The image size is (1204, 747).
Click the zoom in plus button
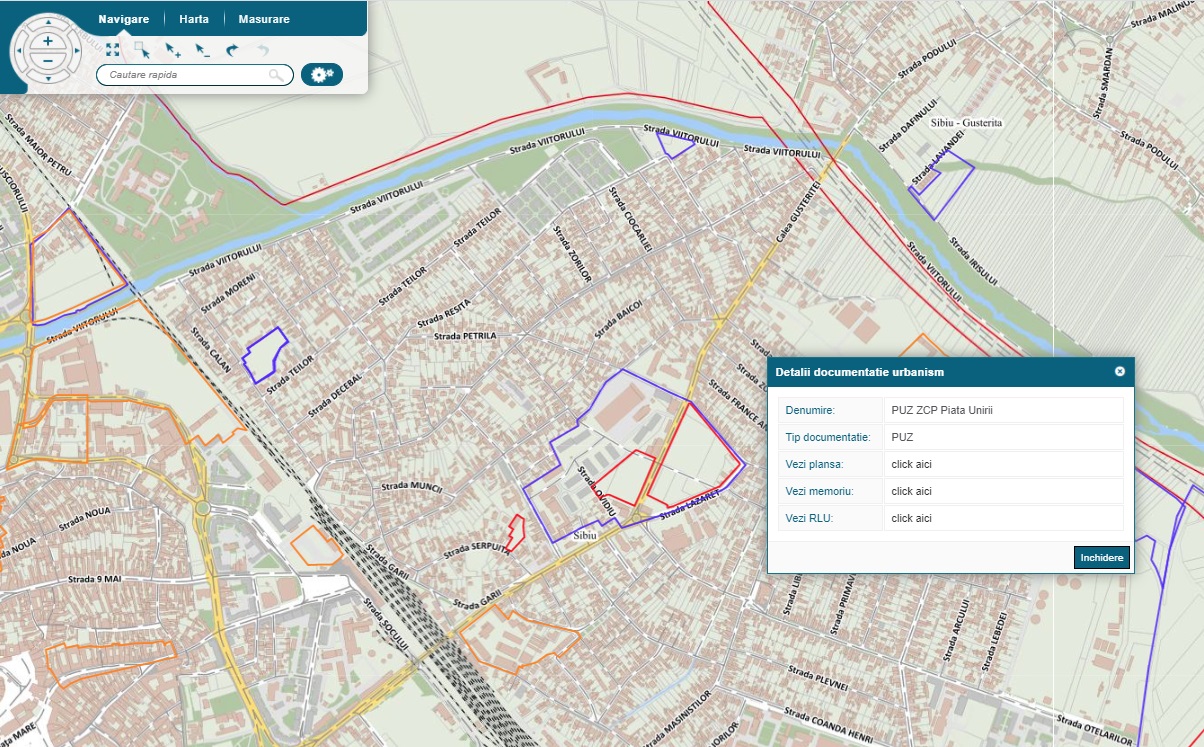[47, 42]
